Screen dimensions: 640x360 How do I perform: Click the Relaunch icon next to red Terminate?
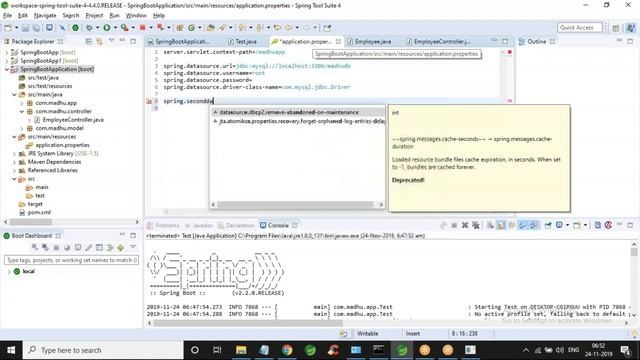160,28
